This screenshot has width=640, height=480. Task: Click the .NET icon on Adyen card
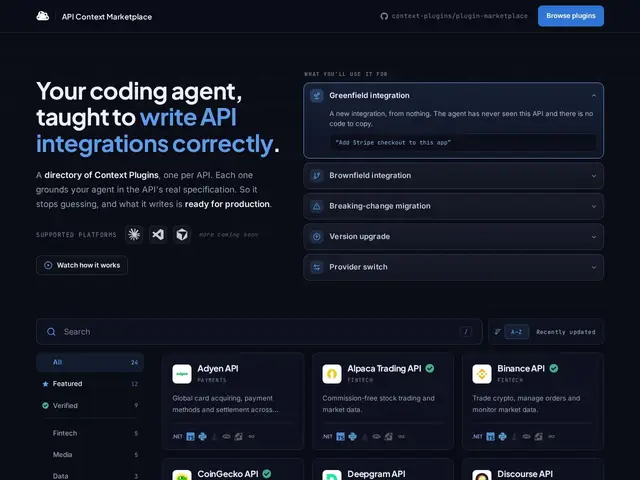pos(178,437)
